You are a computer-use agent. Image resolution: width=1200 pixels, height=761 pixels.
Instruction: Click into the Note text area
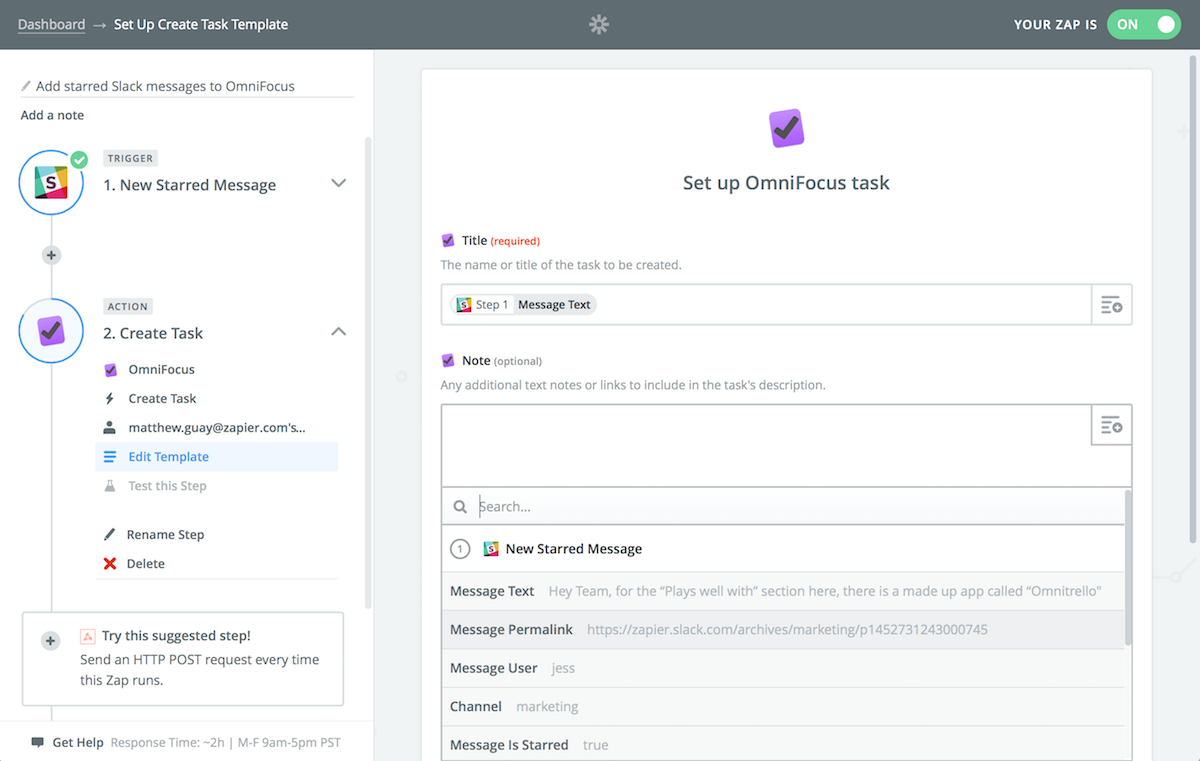click(766, 445)
